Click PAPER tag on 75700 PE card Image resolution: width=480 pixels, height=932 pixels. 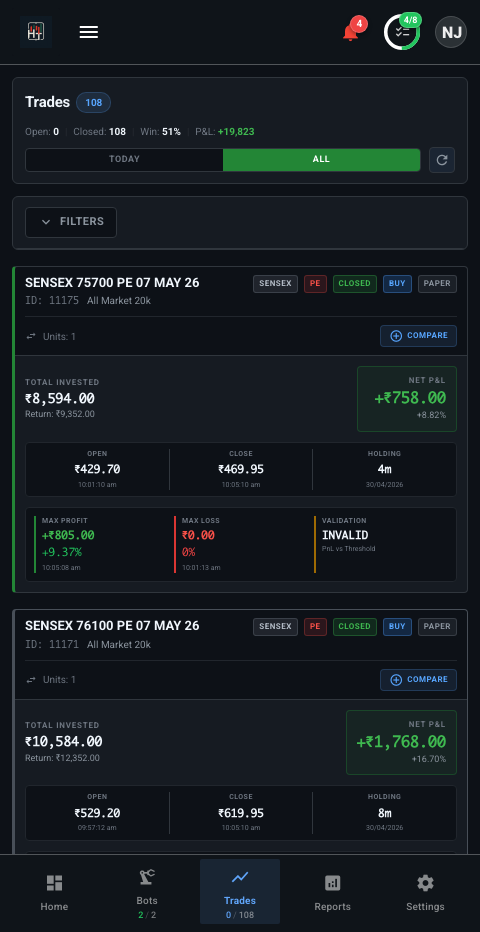click(437, 284)
